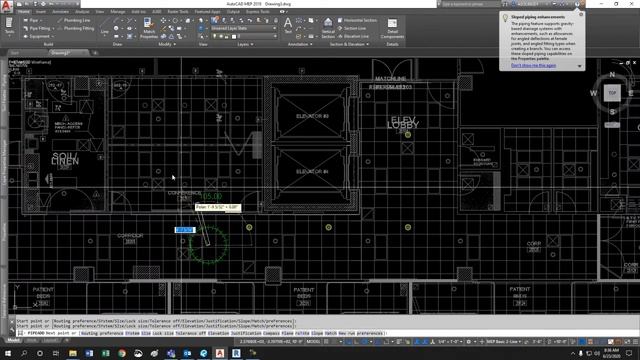
Task: Click the Elevation Line tool
Action: pos(353,36)
